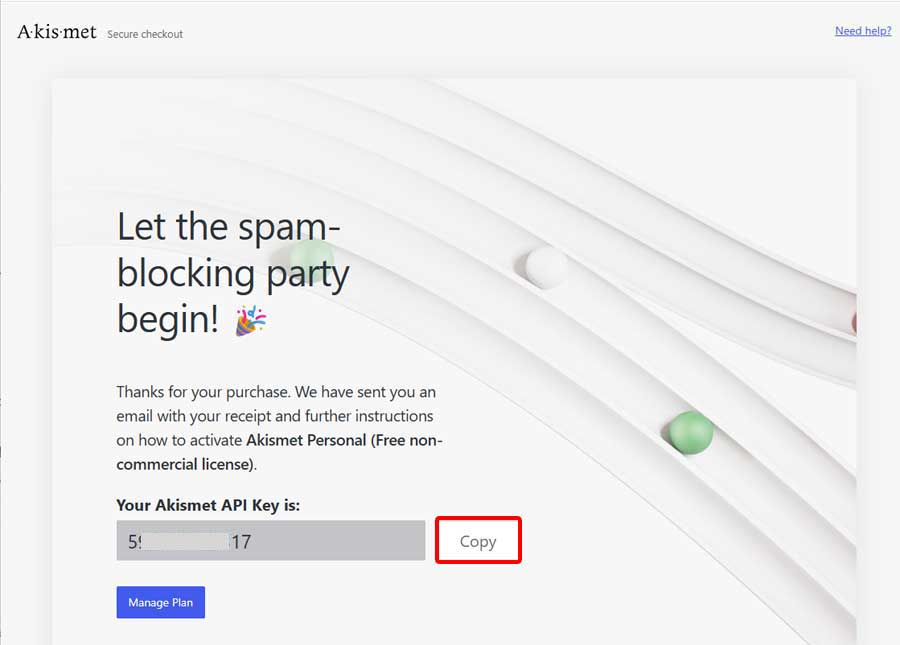Click the green ball on the lower track
Screen dimensions: 900x645
click(x=690, y=433)
